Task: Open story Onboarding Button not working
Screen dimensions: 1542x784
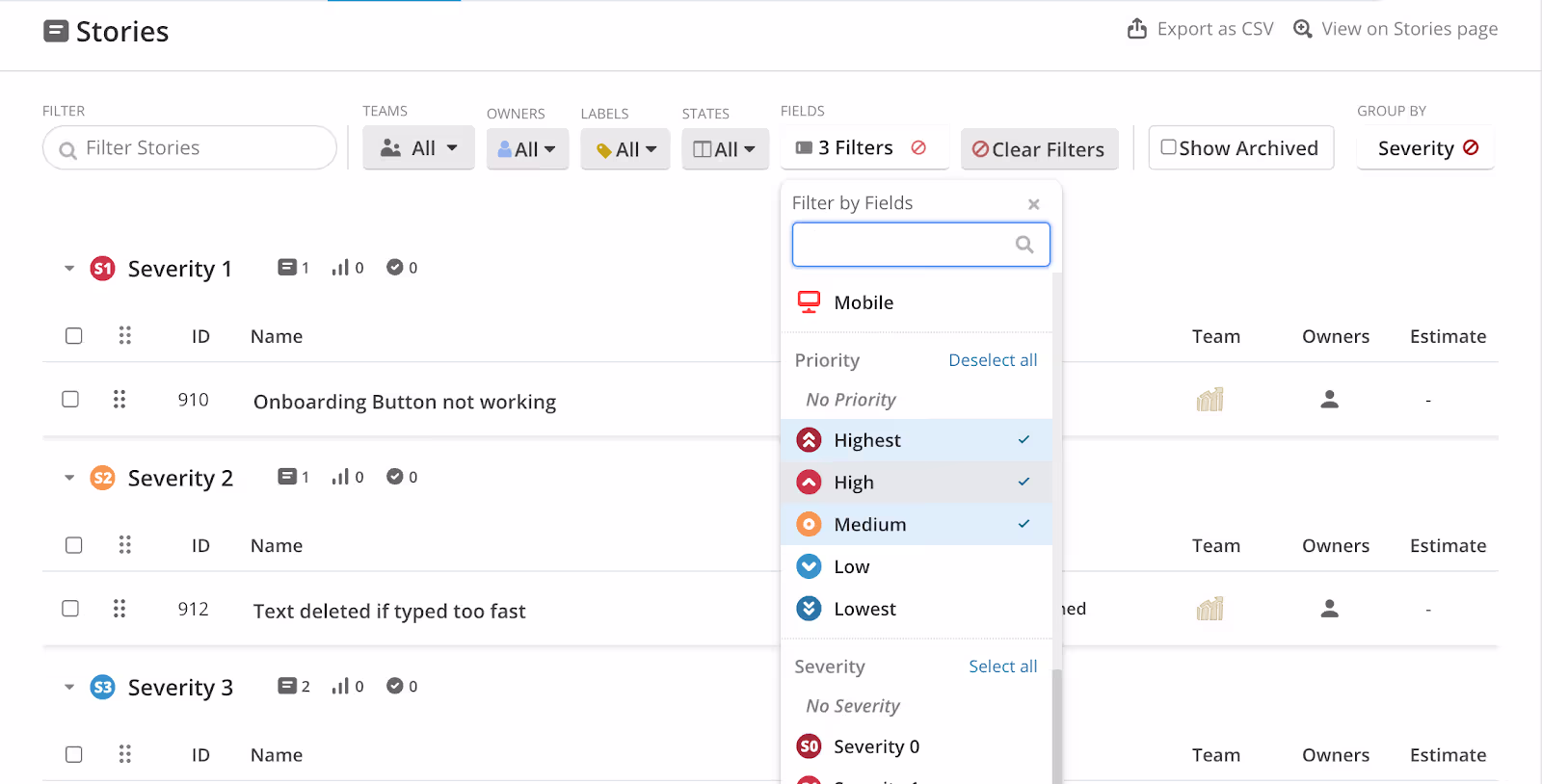Action: point(405,402)
